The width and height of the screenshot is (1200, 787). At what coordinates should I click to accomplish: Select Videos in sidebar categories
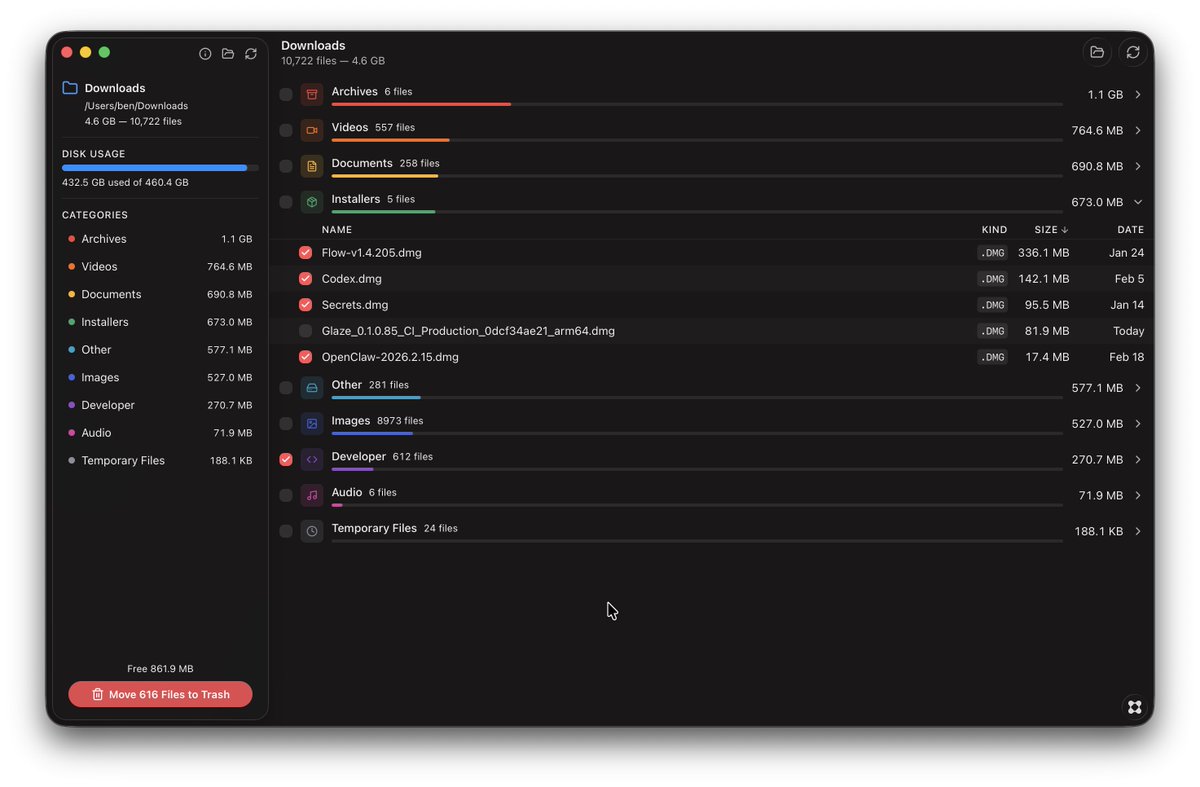tap(160, 267)
